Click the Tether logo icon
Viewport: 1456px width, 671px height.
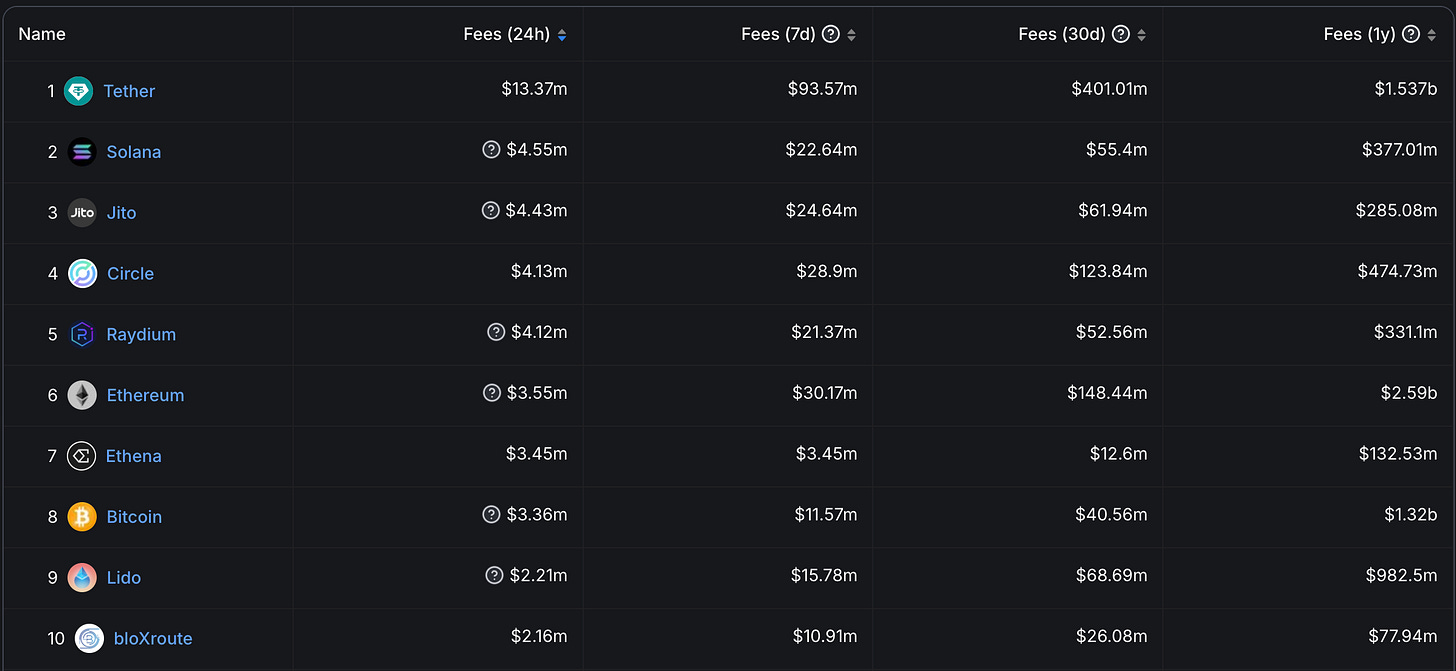point(78,91)
